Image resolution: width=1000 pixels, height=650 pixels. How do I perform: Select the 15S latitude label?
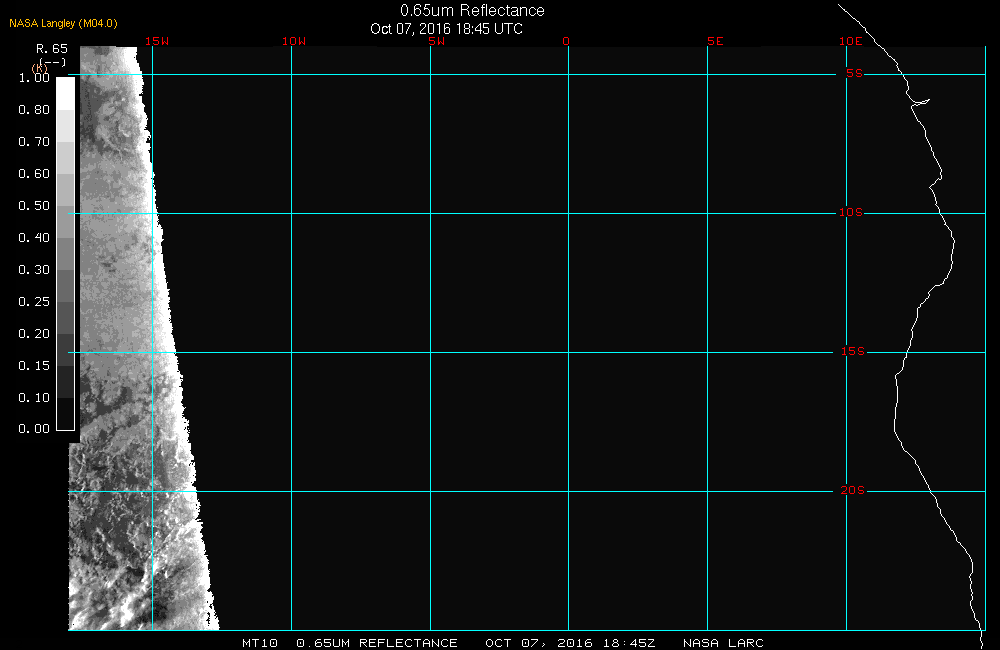pos(851,352)
